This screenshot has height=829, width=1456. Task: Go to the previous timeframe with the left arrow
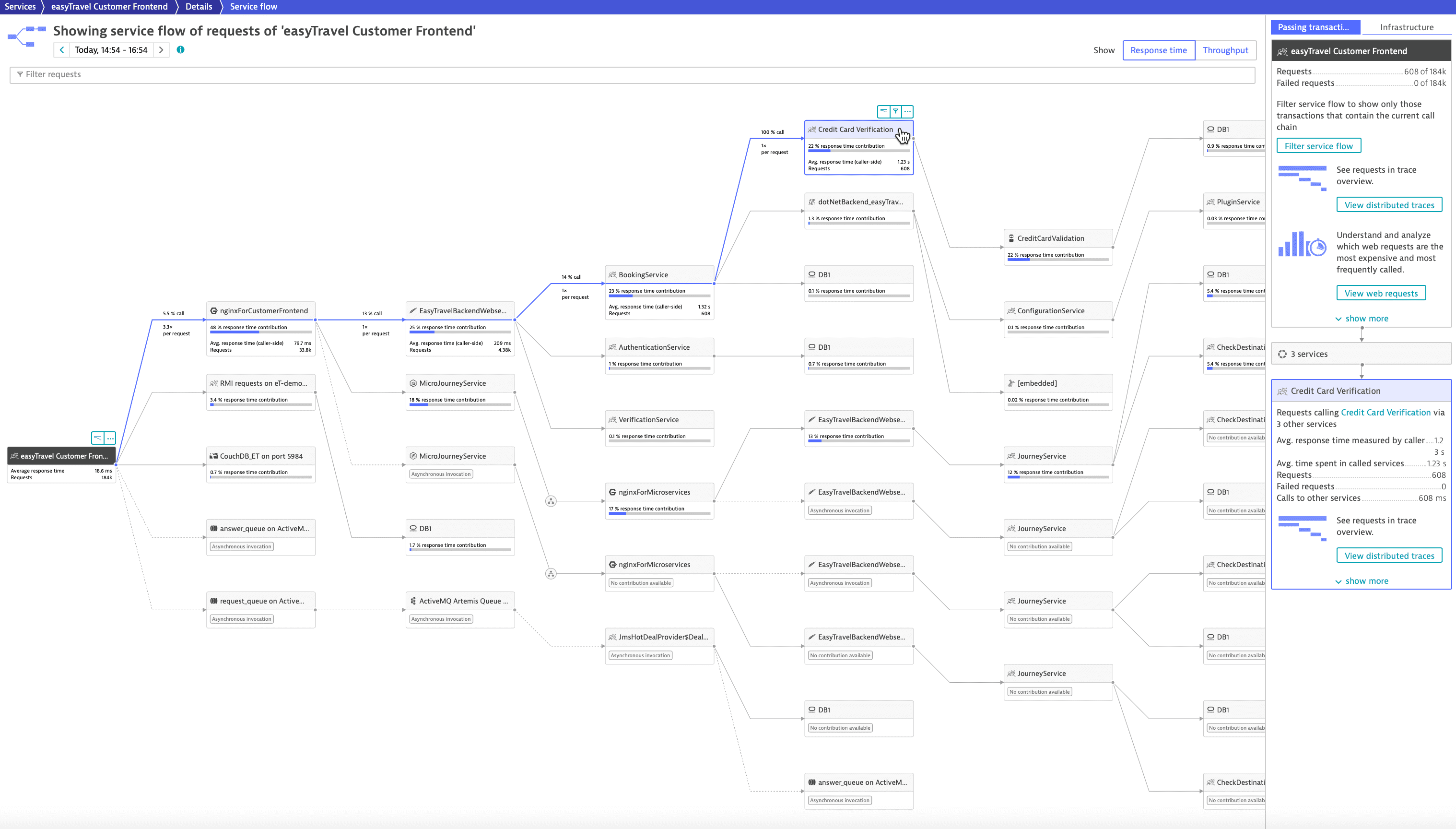pyautogui.click(x=61, y=50)
